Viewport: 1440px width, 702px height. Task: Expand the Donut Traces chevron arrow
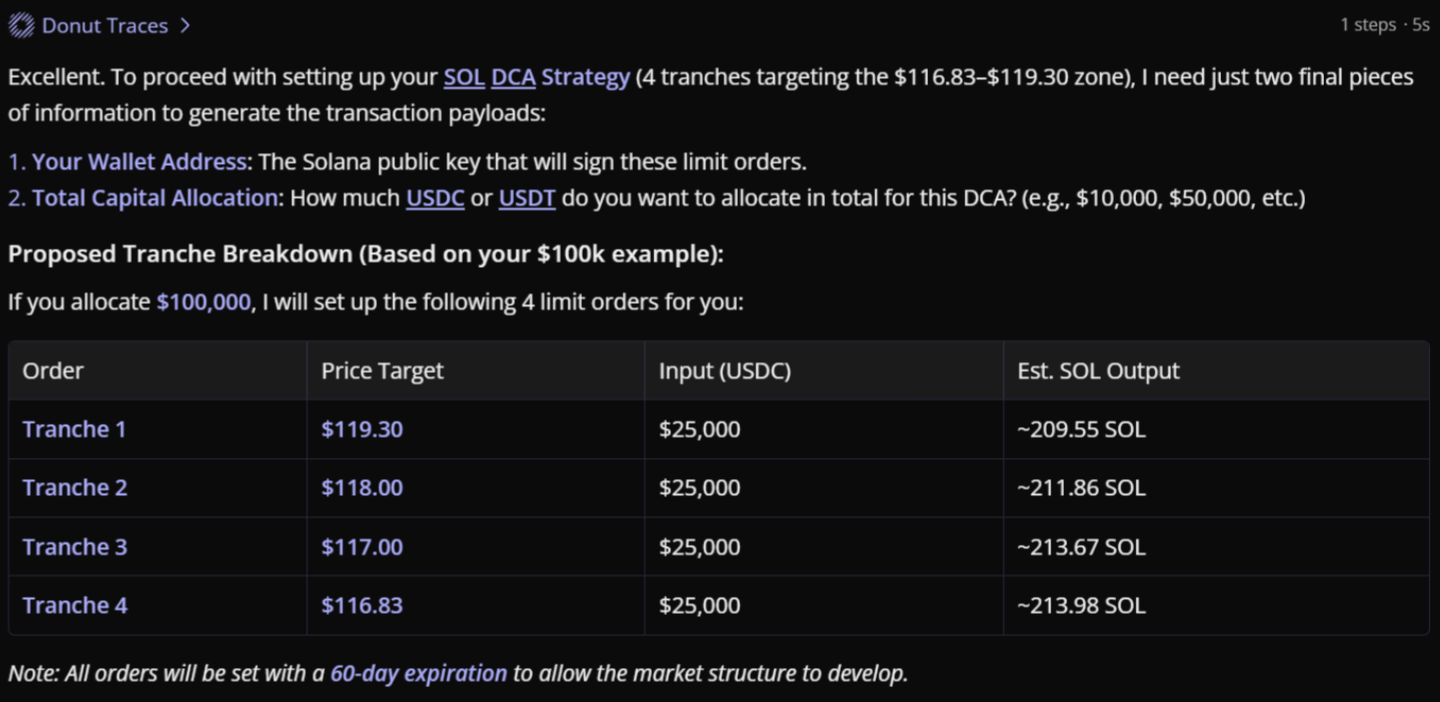tap(185, 26)
